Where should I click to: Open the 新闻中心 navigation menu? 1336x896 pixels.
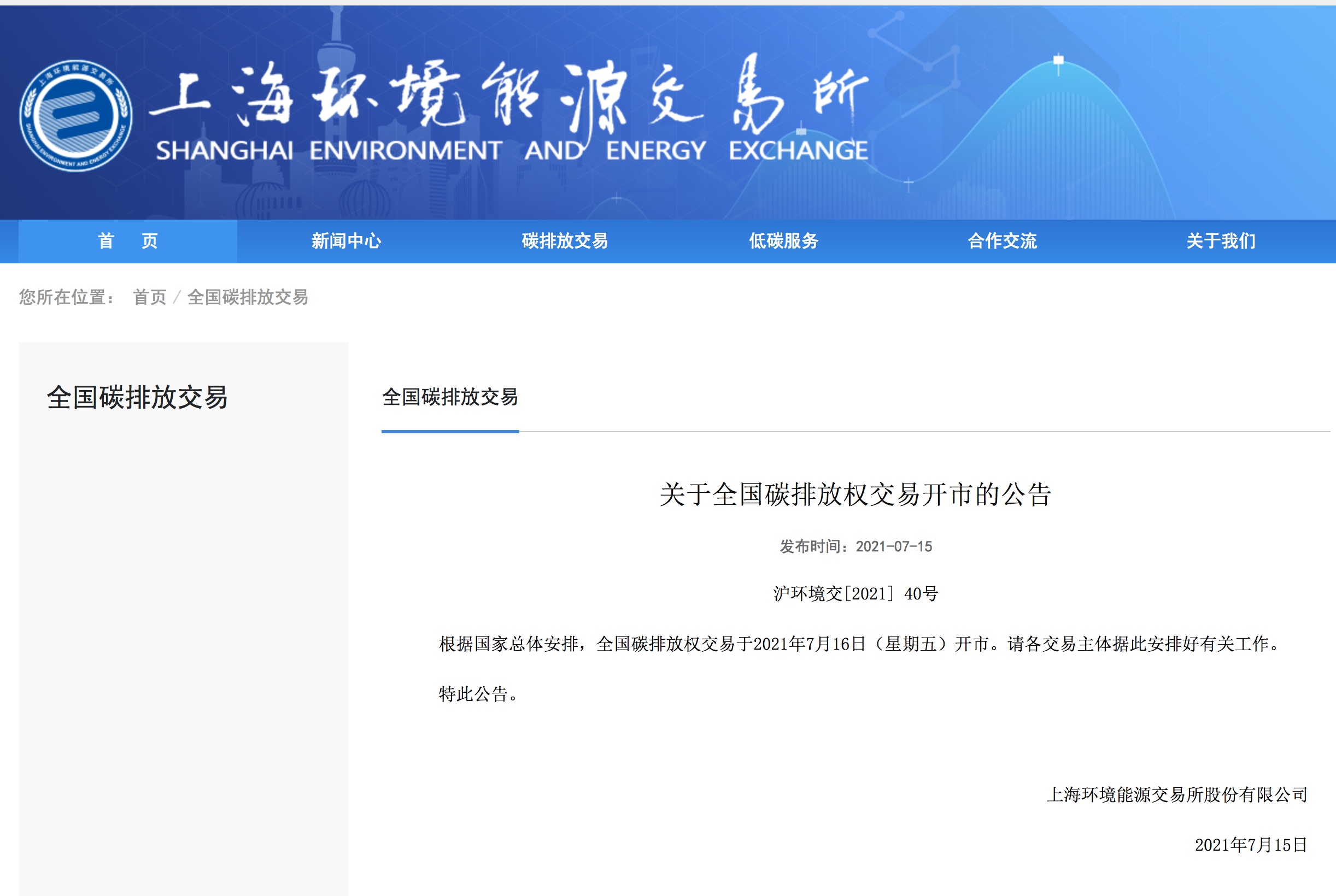[x=346, y=241]
